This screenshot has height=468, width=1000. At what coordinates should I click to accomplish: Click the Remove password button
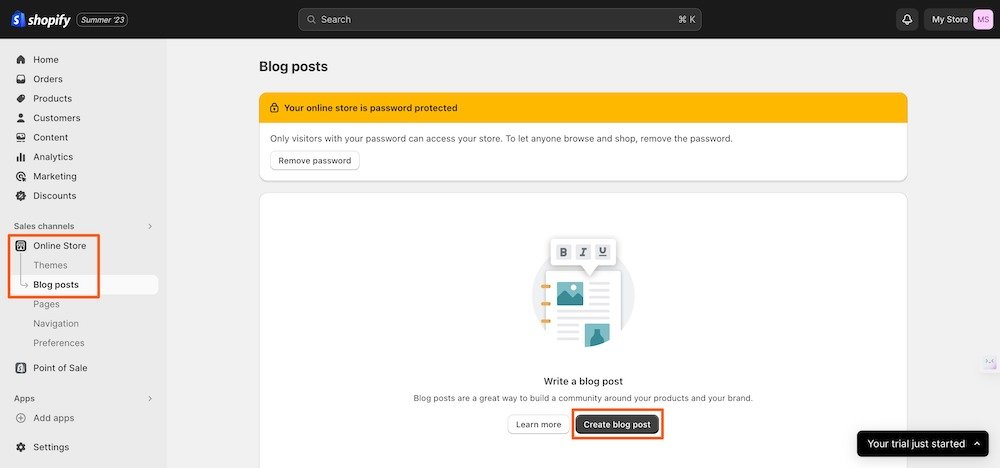(315, 161)
